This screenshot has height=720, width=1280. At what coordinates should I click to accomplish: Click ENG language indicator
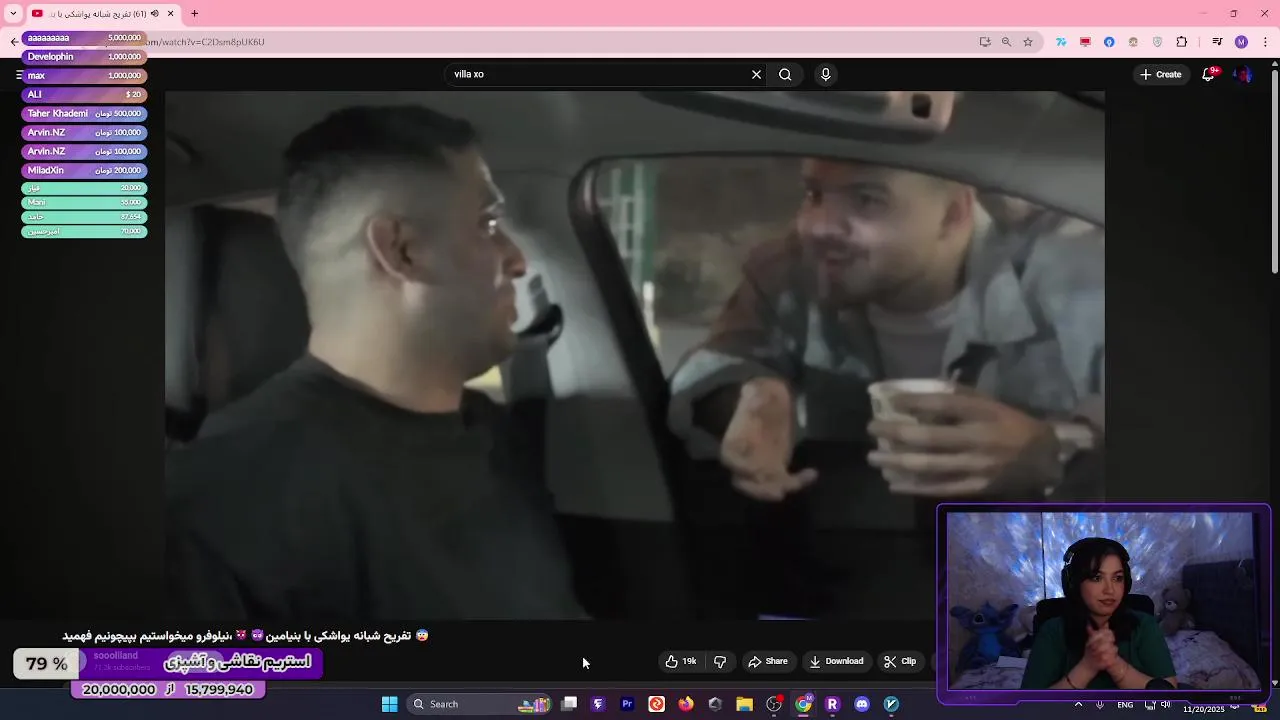click(1125, 704)
